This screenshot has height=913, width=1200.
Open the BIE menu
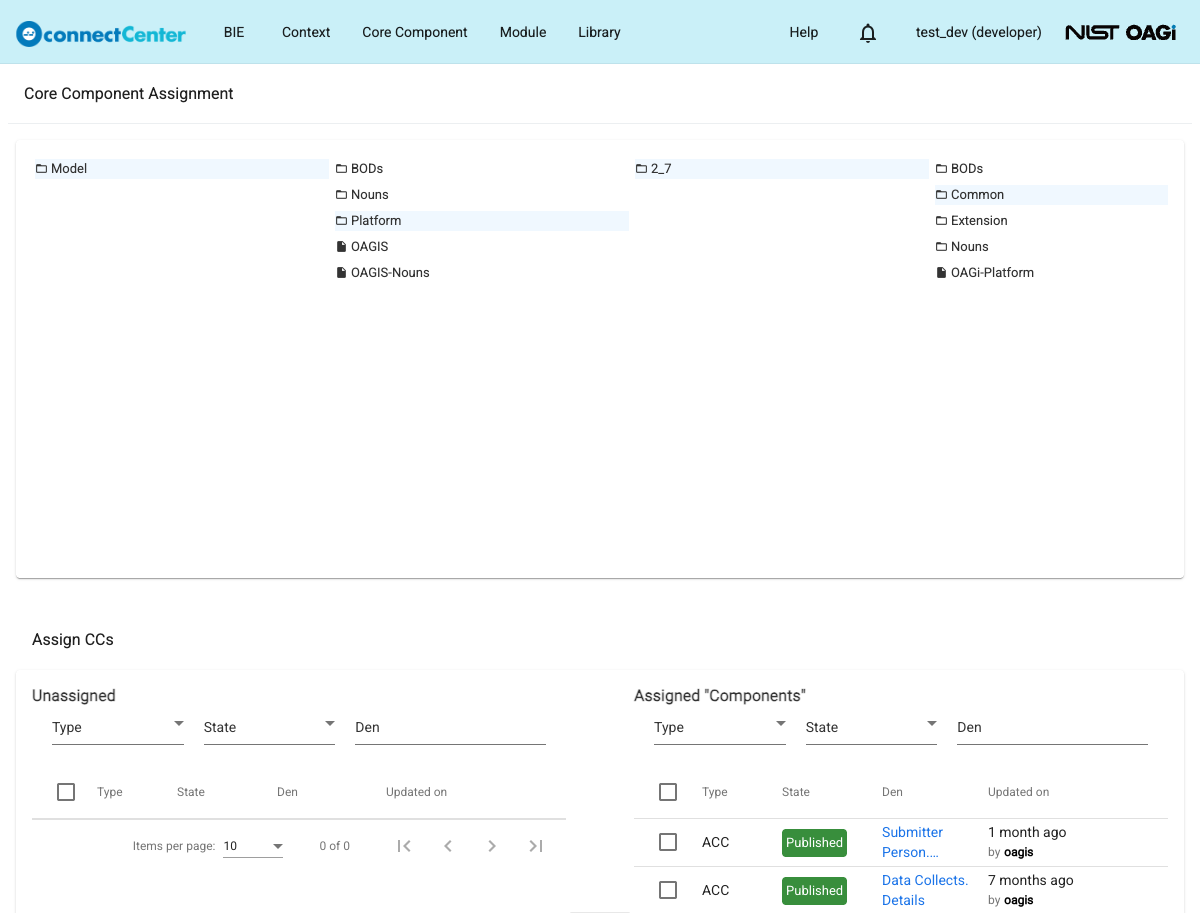click(x=234, y=32)
